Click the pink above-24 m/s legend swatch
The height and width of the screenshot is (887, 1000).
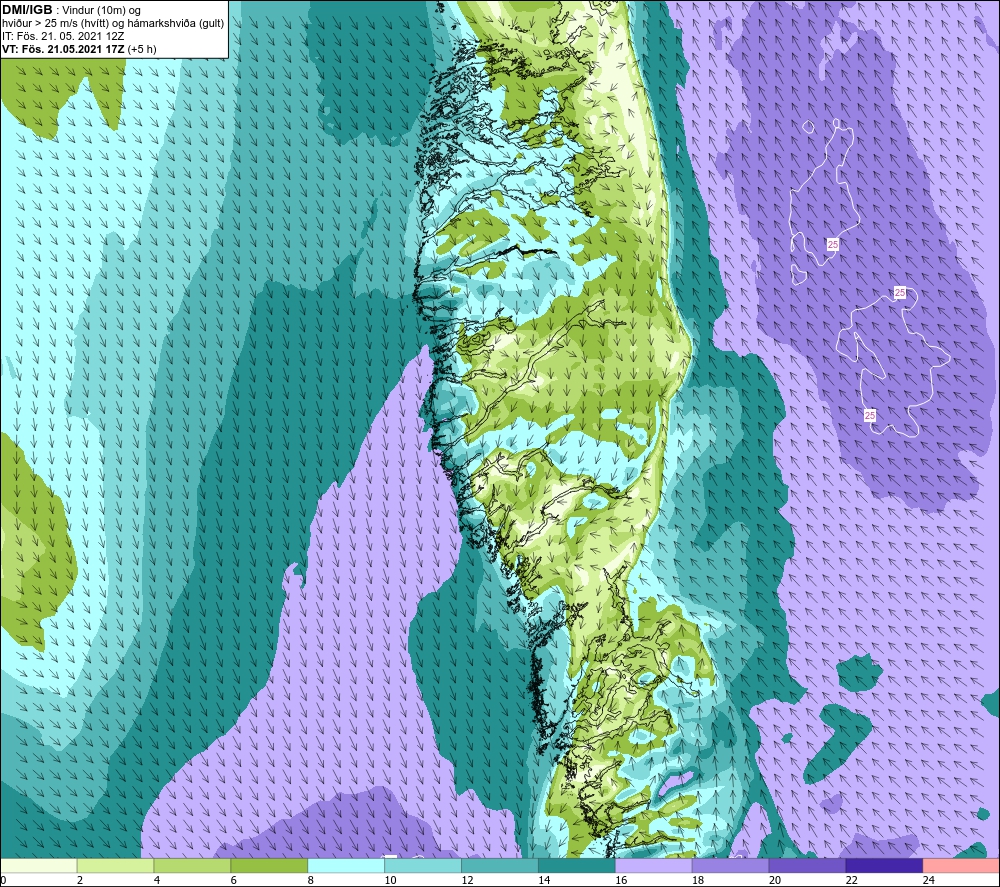click(x=962, y=865)
